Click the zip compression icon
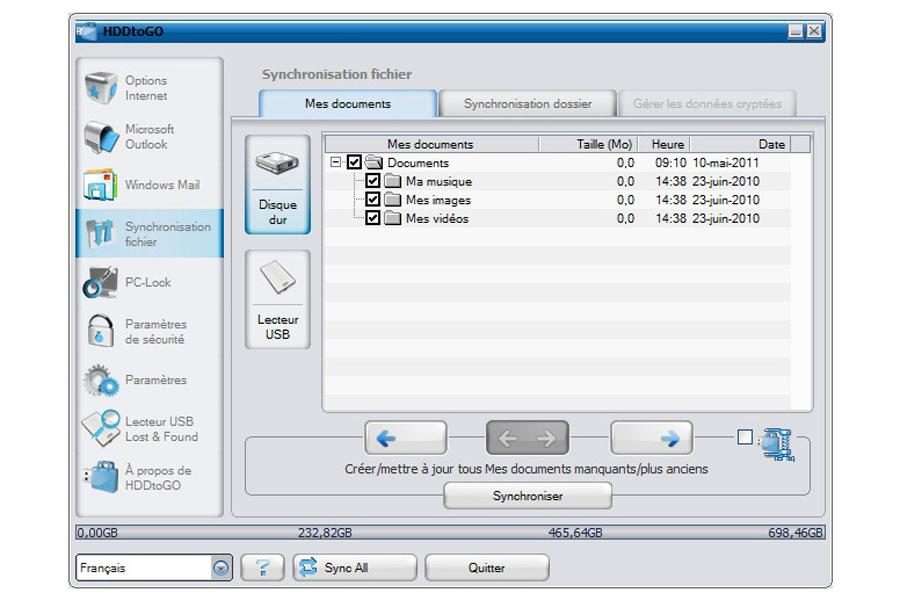Viewport: 900px width, 600px height. (x=778, y=444)
